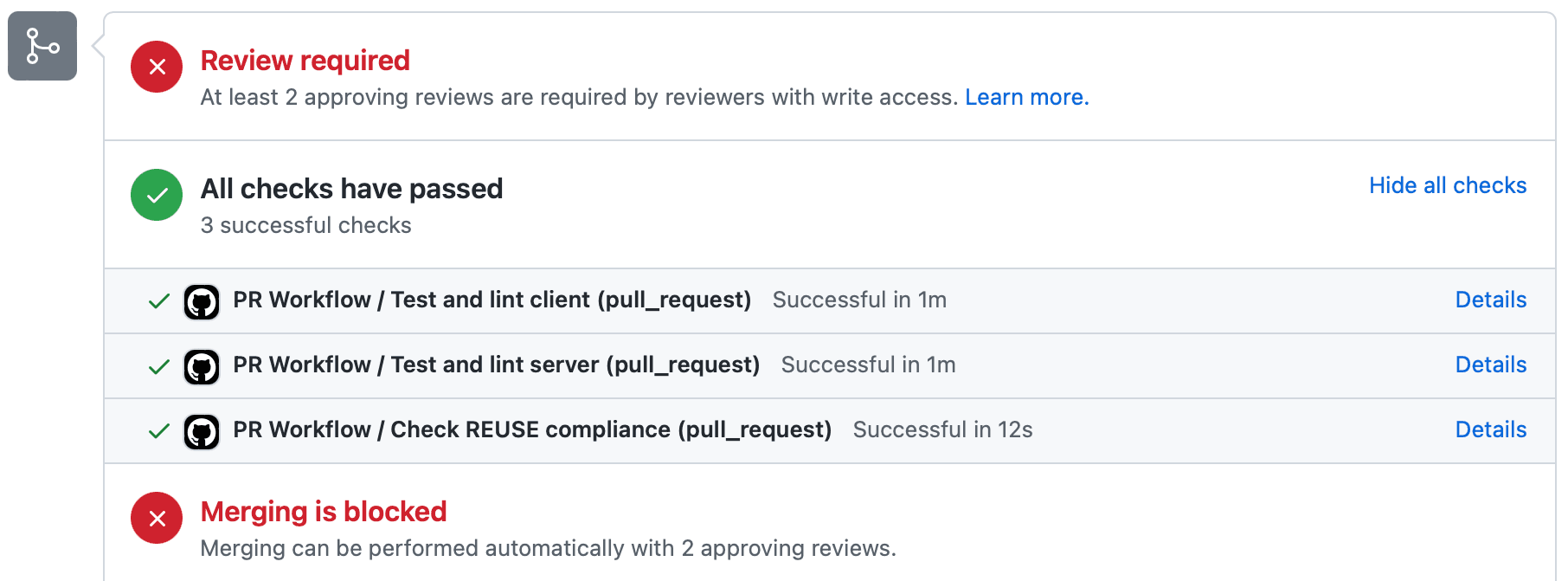The image size is (1568, 581).
Task: Click the GitHub logo on the lint server check
Action: click(202, 367)
